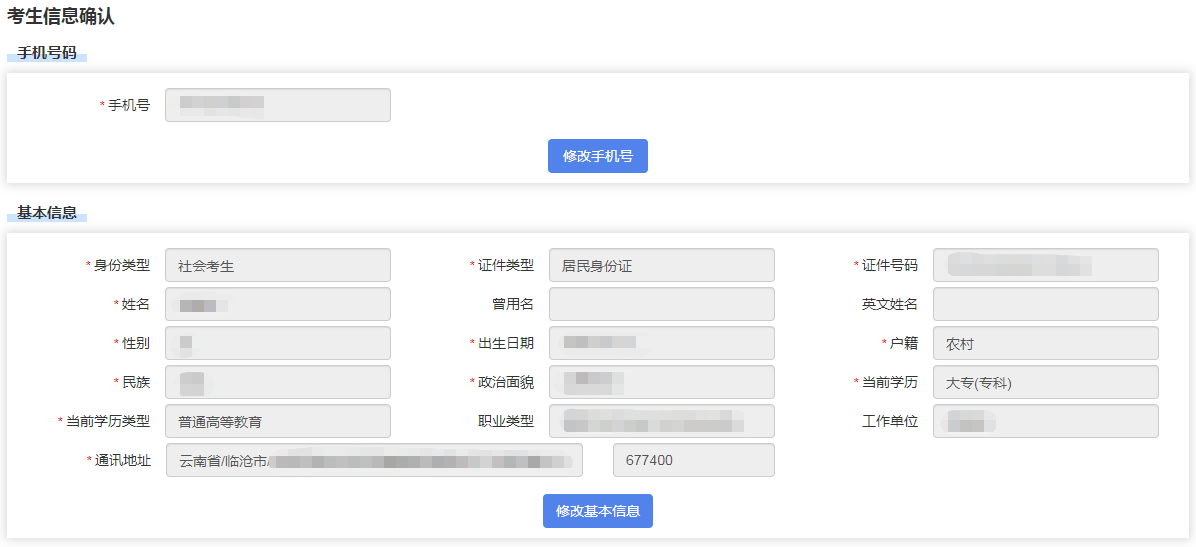Select the 民族 field
This screenshot has height=547, width=1196.
coord(277,383)
